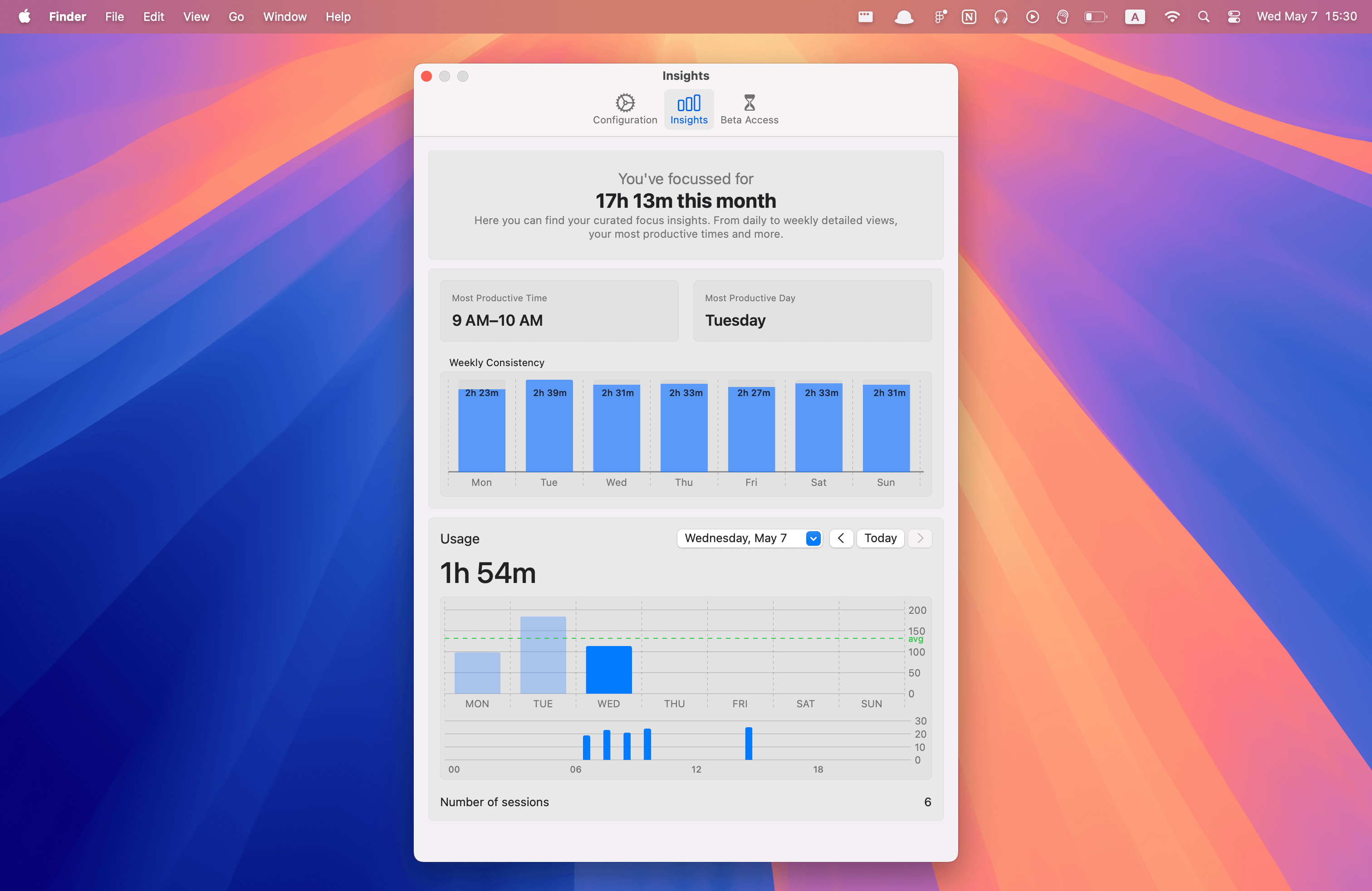The width and height of the screenshot is (1372, 891).
Task: Open the Wednesday, May 7 date dropdown
Action: click(x=749, y=538)
